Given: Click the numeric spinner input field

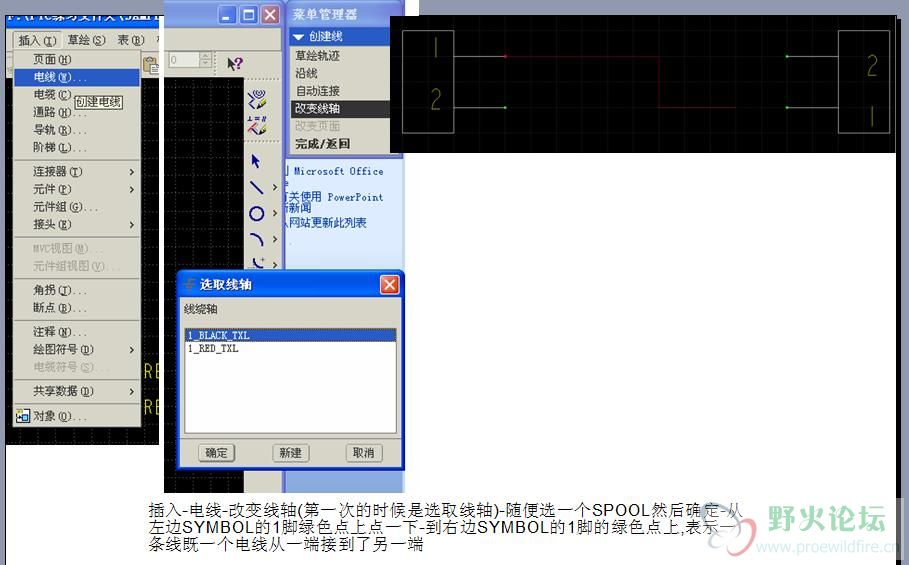Looking at the screenshot, I should tap(184, 60).
